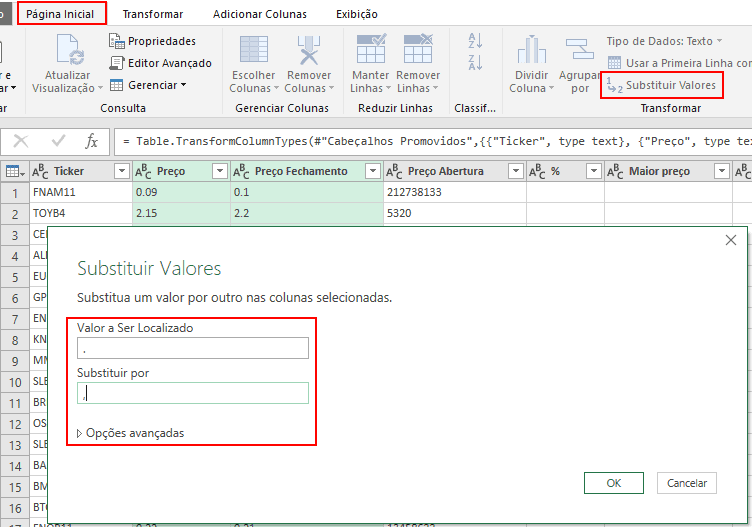752x527 pixels.
Task: Click inside the formula bar
Action: [433, 141]
